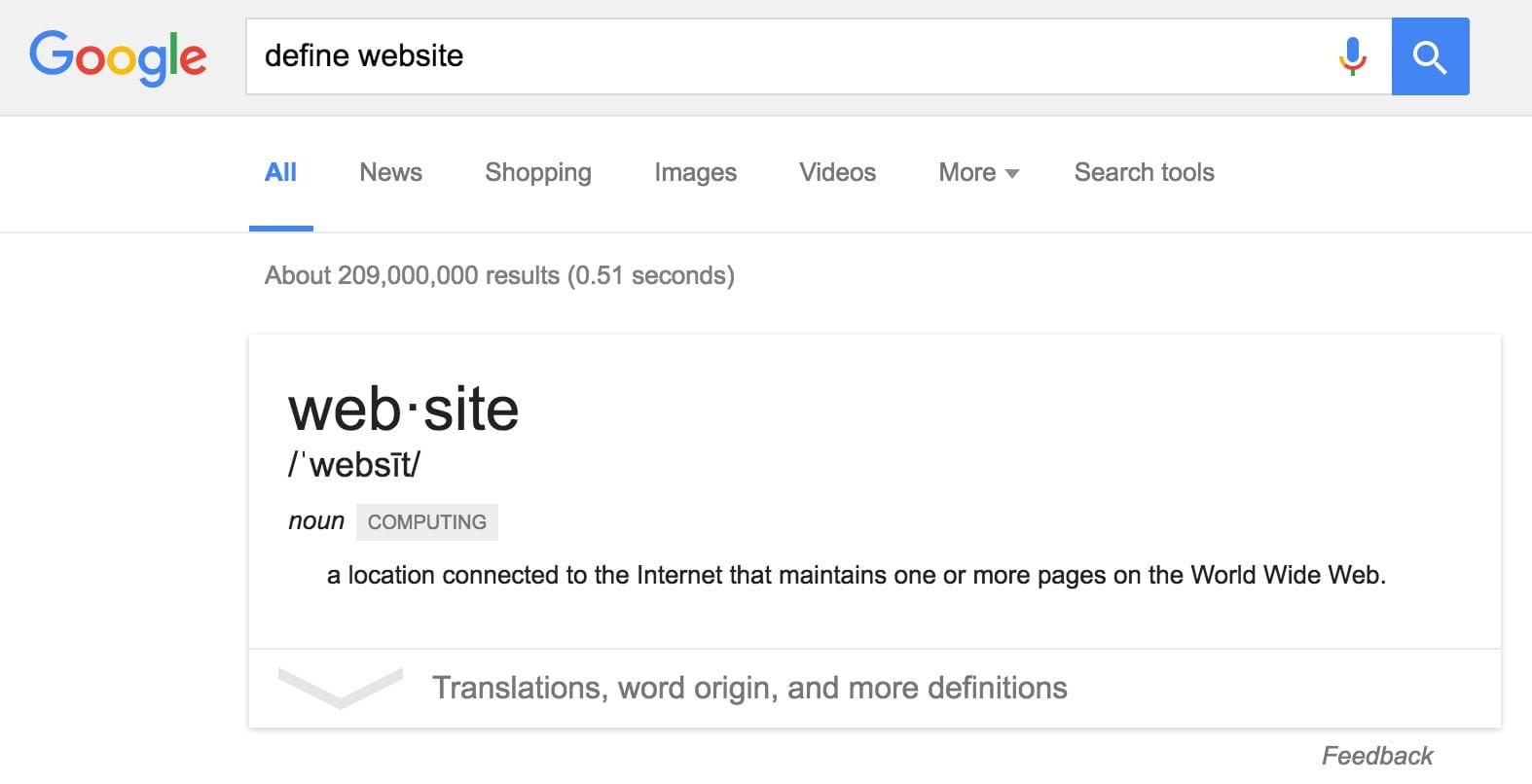
Task: Open Search tools options
Action: (1144, 173)
